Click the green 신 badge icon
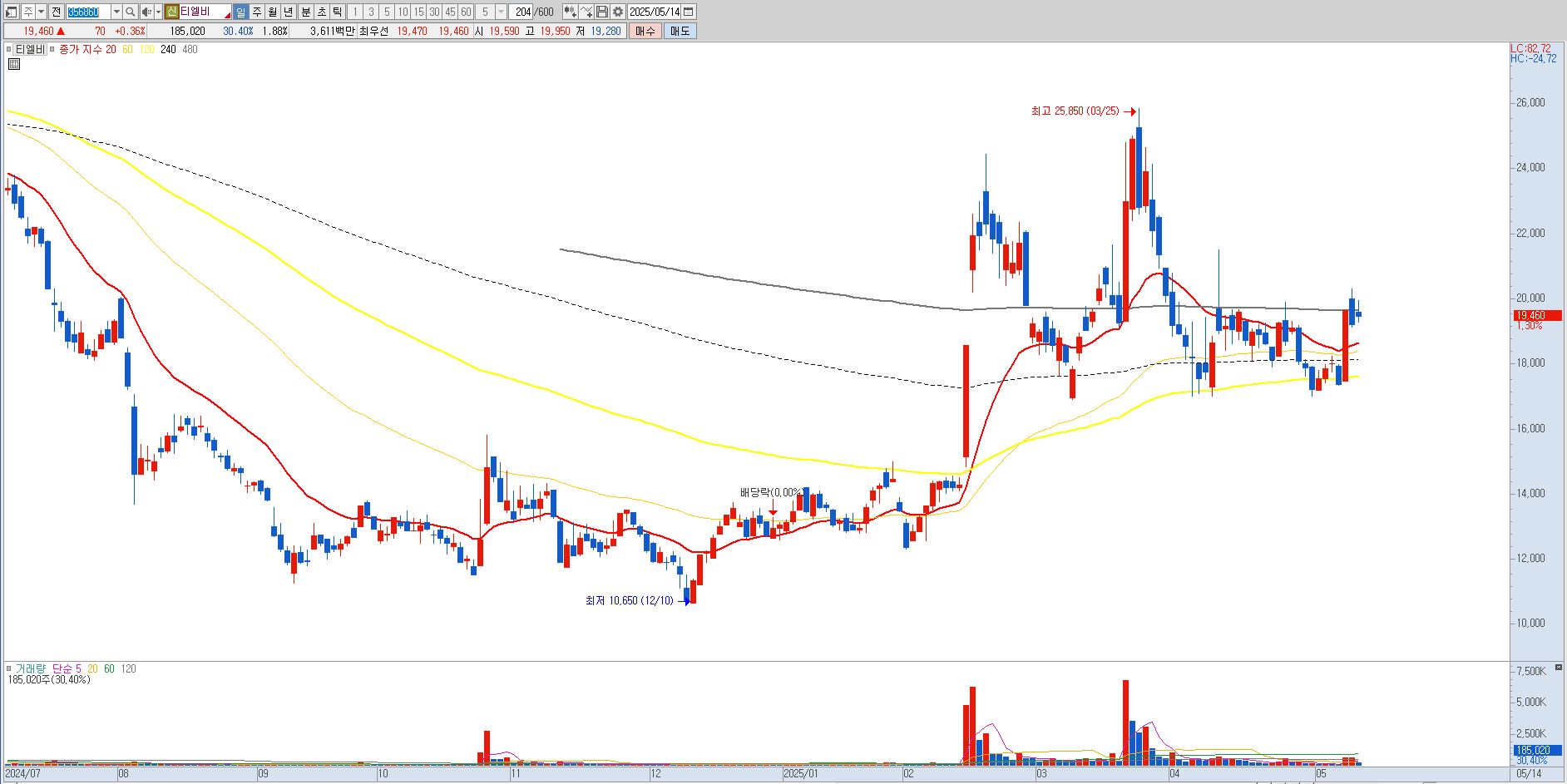This screenshot has width=1567, height=784. pos(171,12)
